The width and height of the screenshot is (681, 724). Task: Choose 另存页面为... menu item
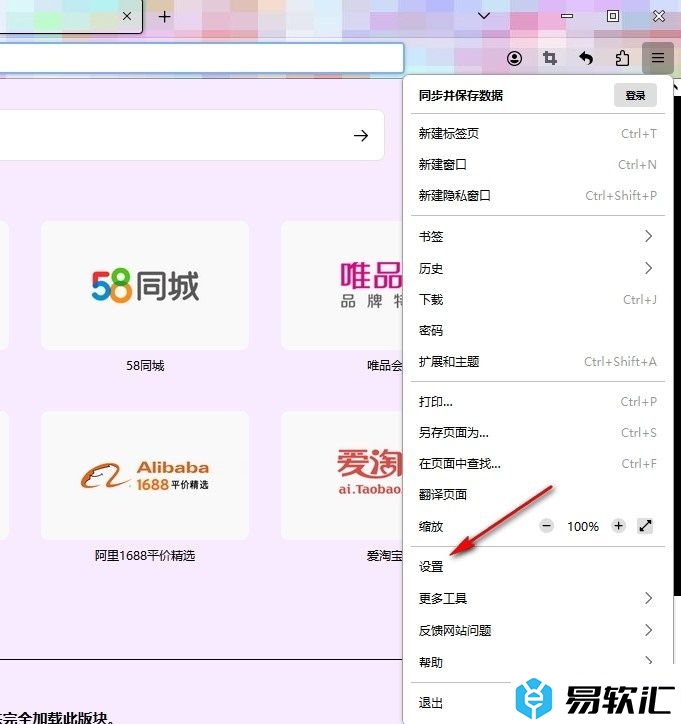[537, 433]
